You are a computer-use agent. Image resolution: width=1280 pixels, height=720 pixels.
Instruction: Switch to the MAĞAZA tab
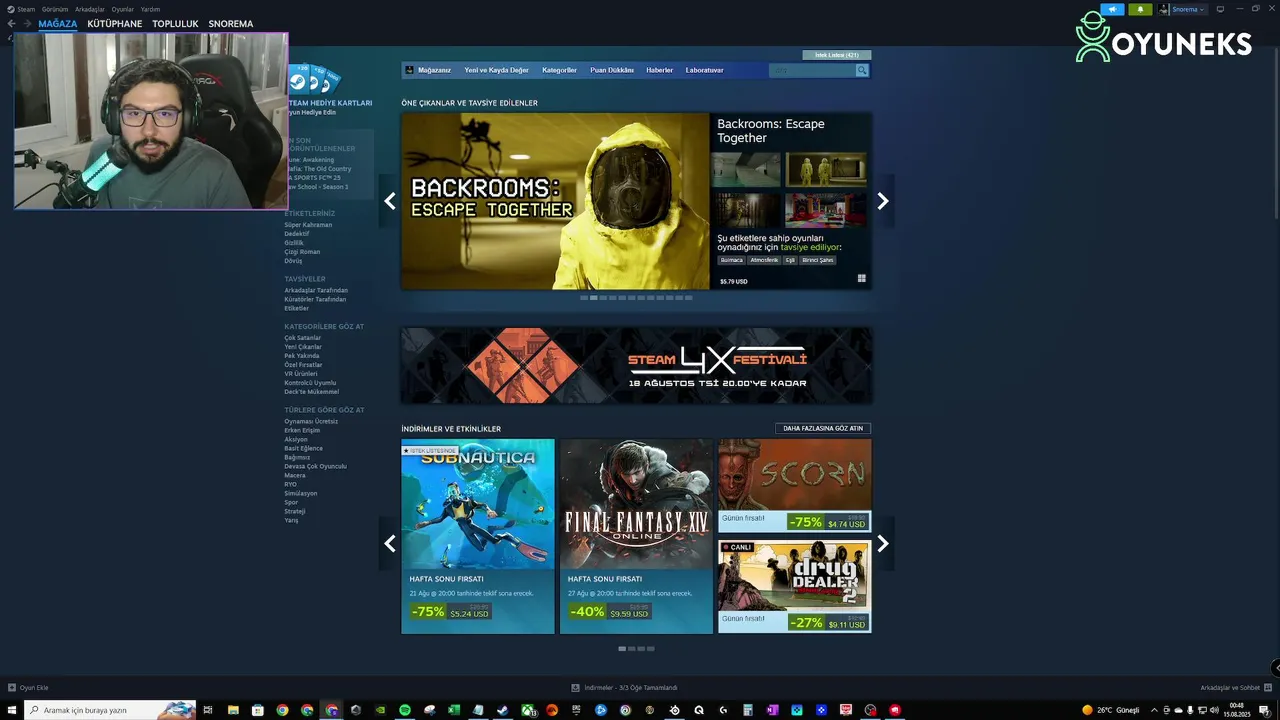coord(58,23)
